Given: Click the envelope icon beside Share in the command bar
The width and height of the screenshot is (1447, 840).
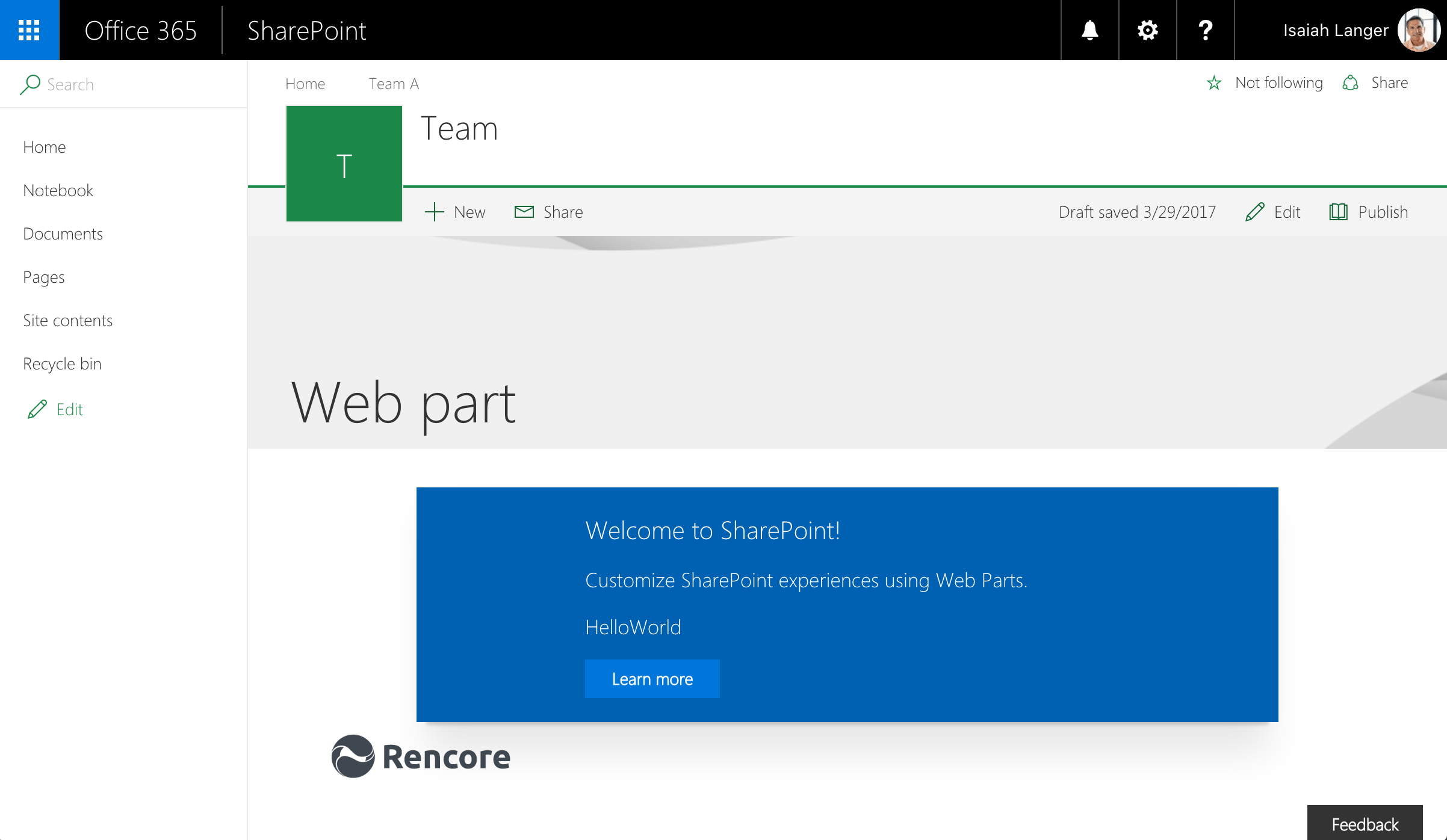Looking at the screenshot, I should click(x=524, y=211).
